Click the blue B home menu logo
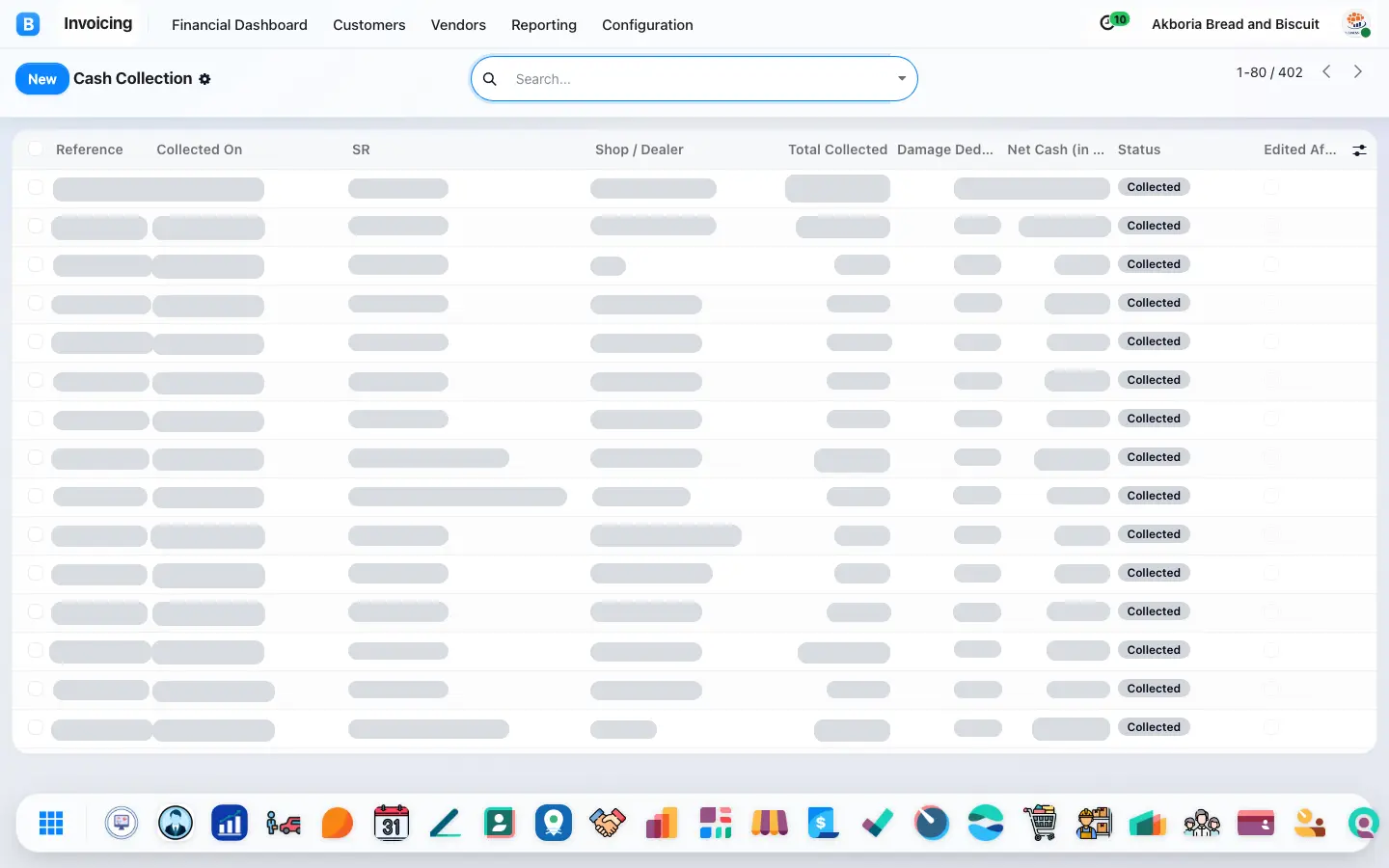This screenshot has width=1389, height=868. tap(28, 24)
